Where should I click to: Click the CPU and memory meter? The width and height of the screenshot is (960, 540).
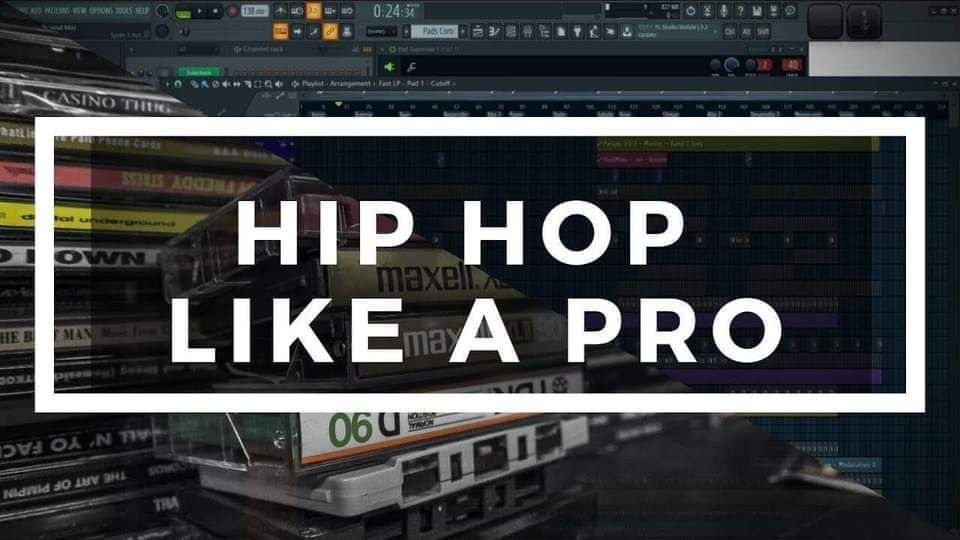click(x=642, y=11)
